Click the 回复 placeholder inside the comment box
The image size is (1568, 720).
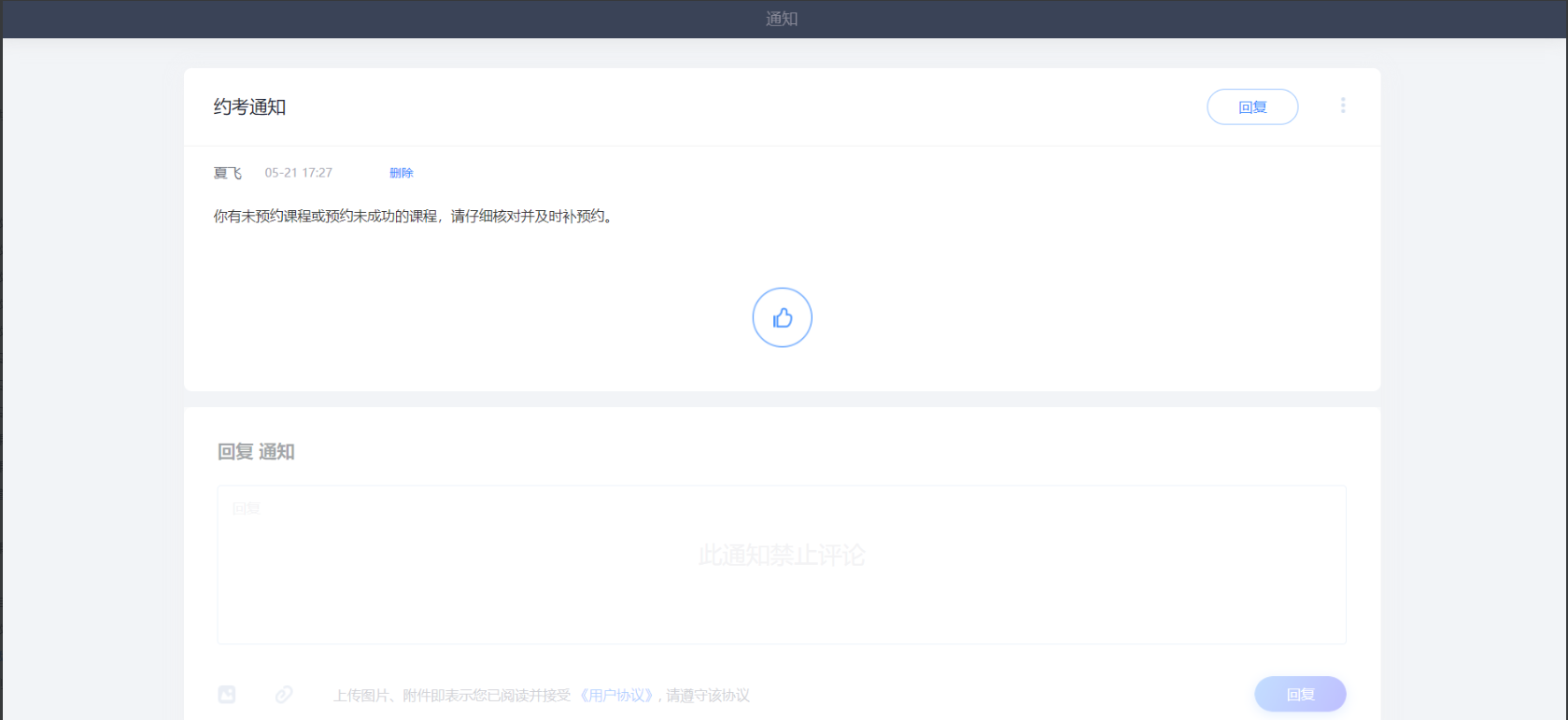[x=247, y=508]
